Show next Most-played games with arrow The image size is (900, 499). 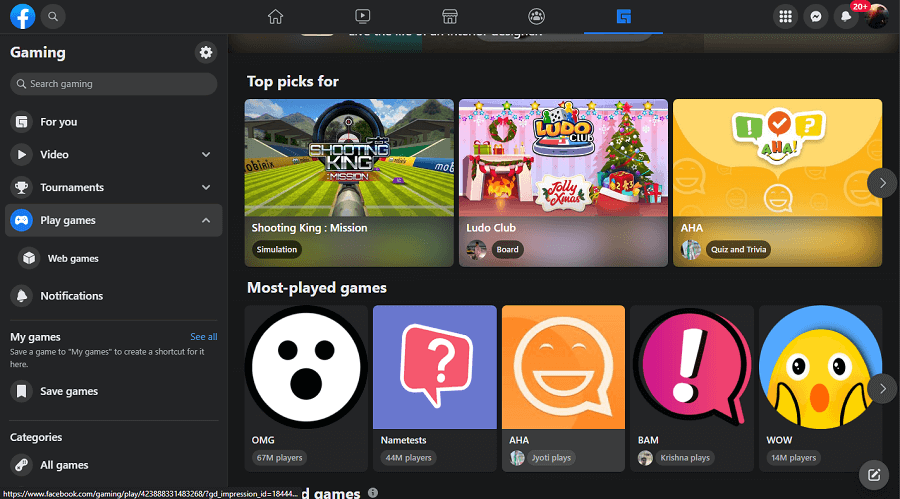[x=882, y=389]
